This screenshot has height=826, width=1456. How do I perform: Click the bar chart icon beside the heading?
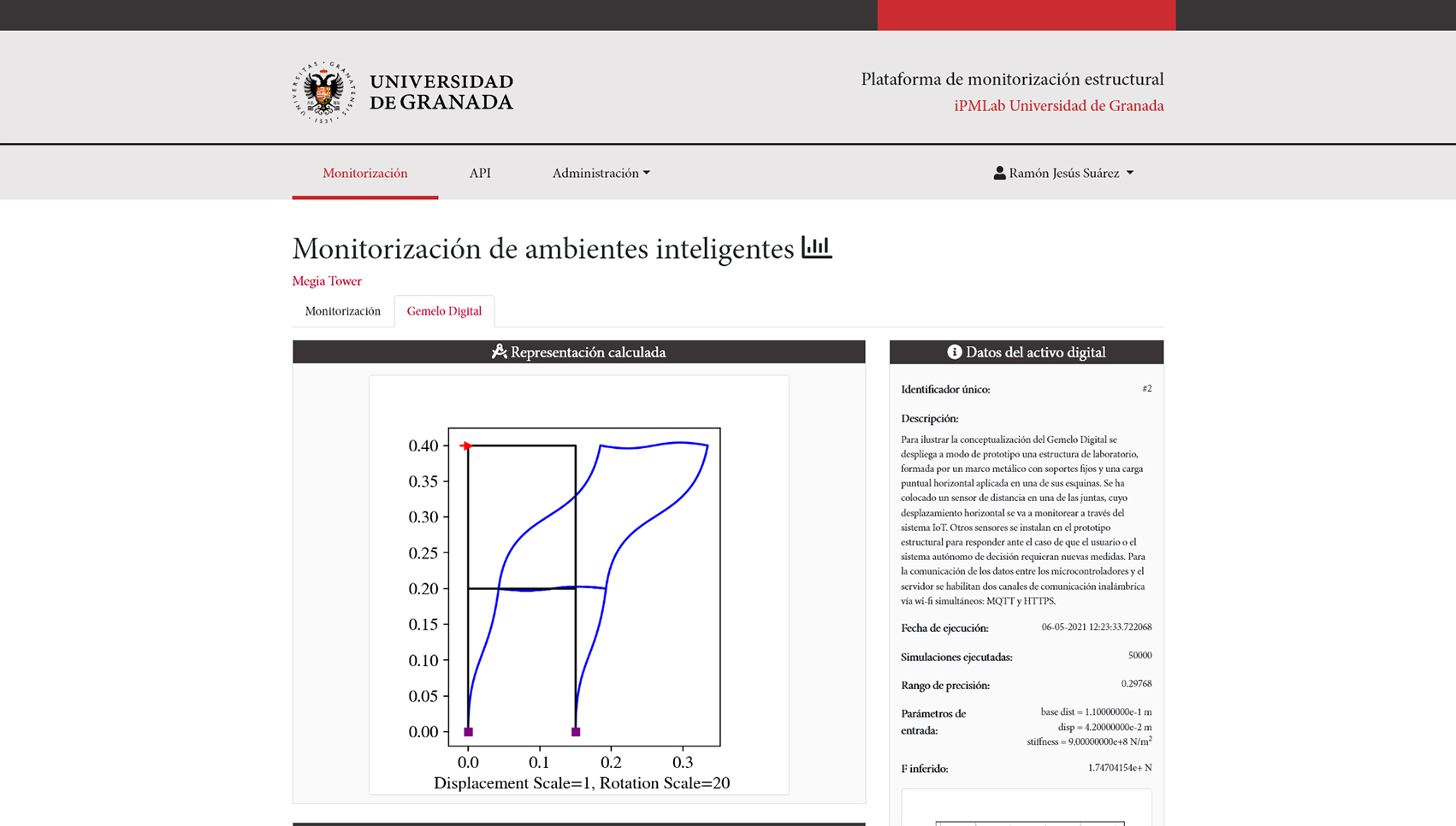(x=816, y=248)
